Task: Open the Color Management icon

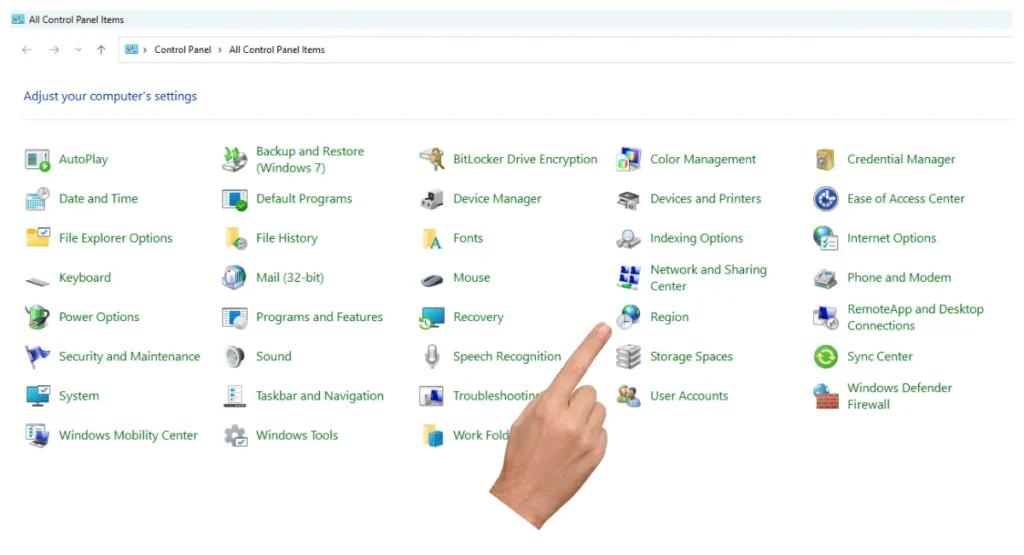Action: pos(629,159)
